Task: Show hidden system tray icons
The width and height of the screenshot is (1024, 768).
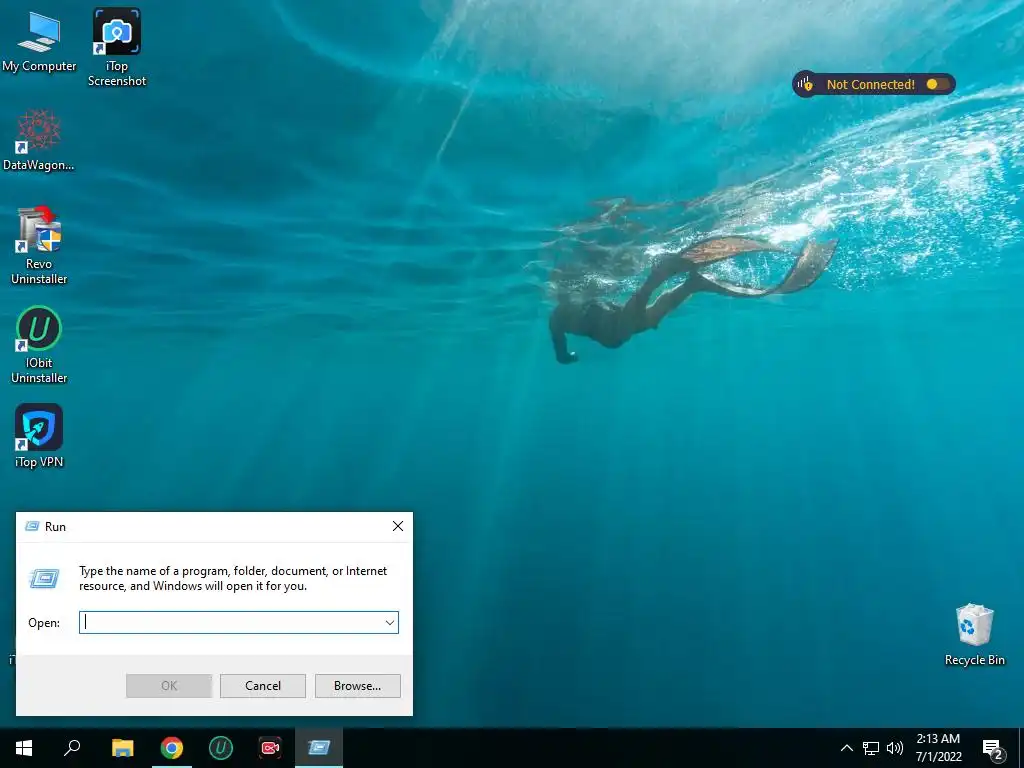Action: click(846, 748)
